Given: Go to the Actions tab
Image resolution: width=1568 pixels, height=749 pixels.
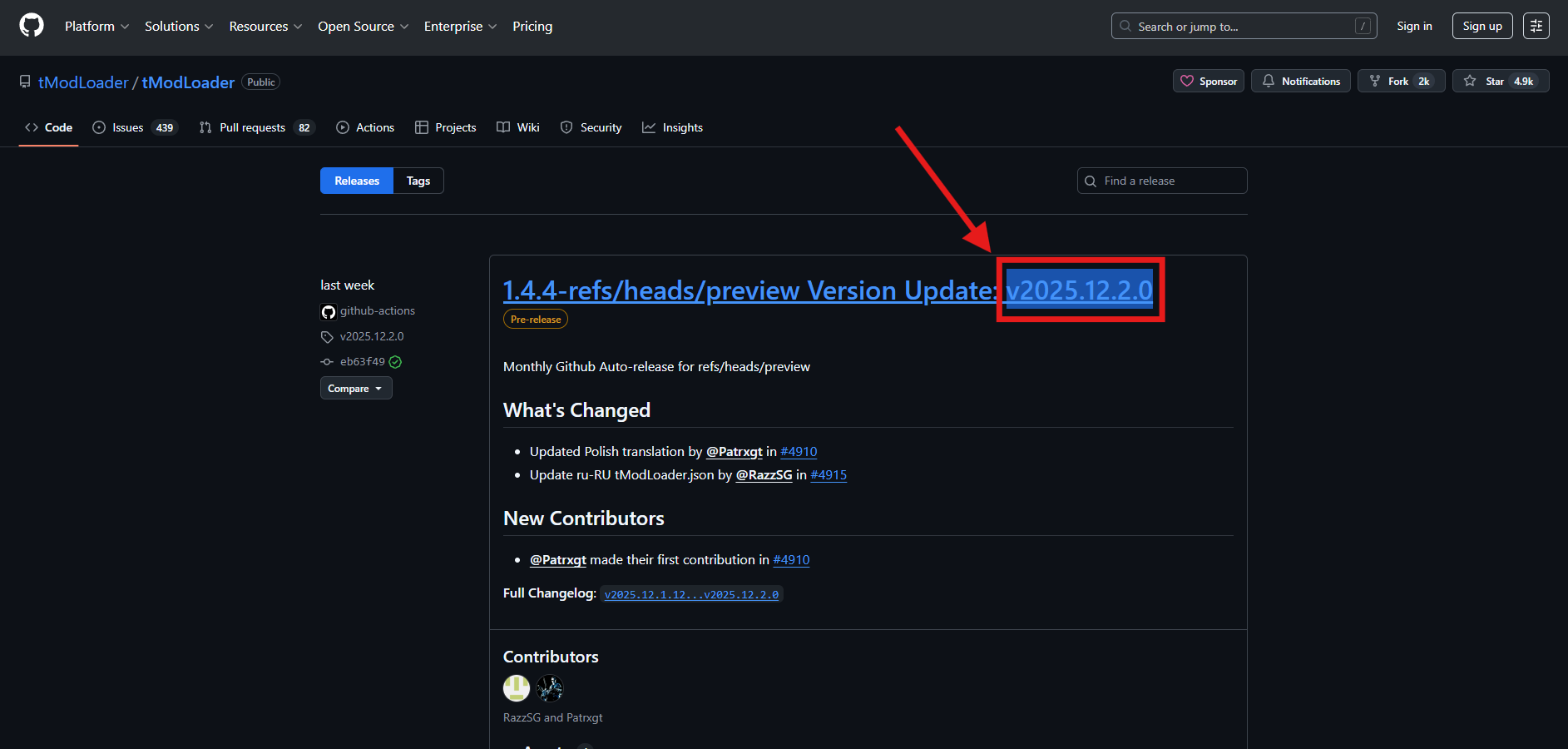Looking at the screenshot, I should point(365,127).
